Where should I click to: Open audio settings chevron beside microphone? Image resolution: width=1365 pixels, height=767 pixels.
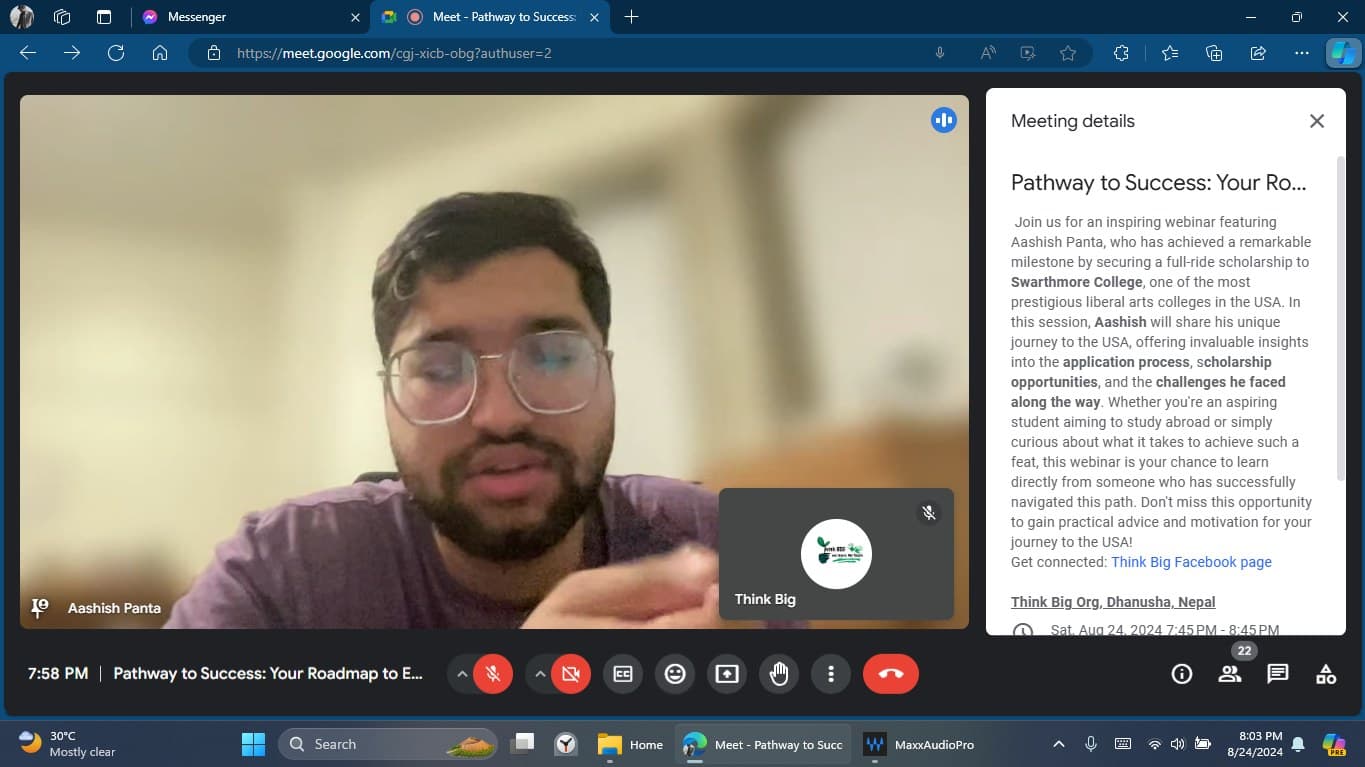[461, 674]
